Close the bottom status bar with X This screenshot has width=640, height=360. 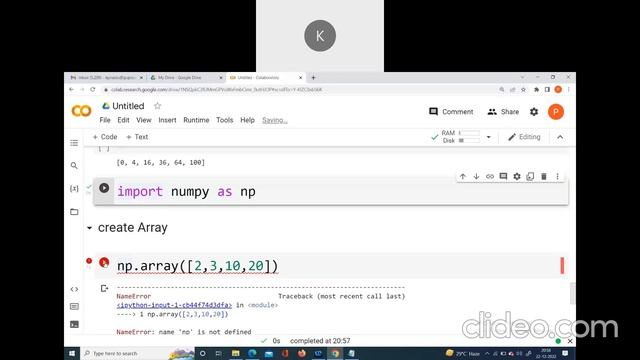[x=570, y=341]
